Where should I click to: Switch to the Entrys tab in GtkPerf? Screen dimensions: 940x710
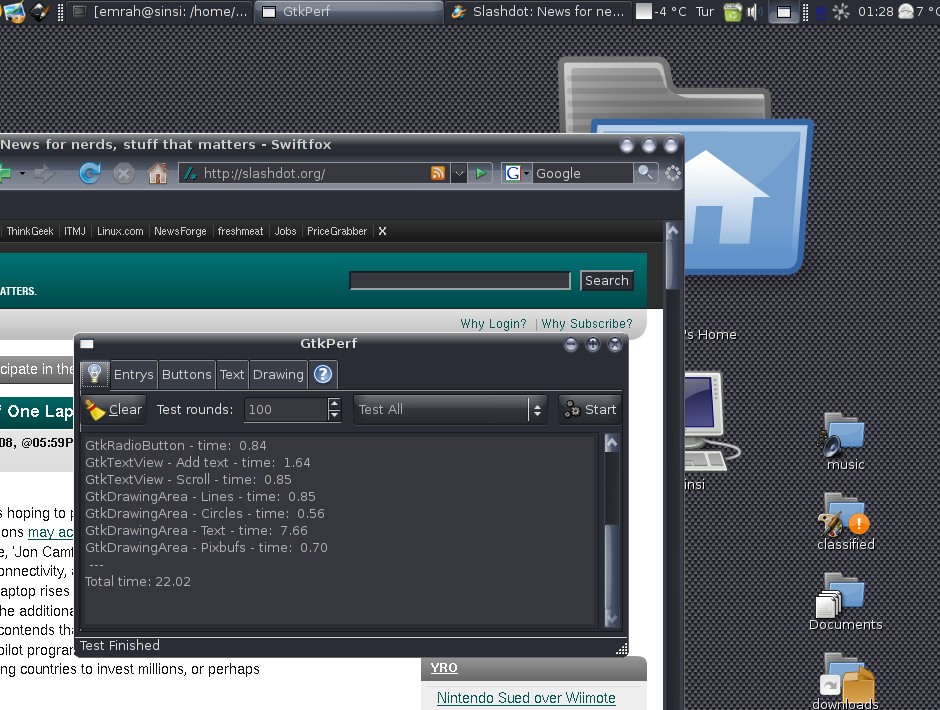click(x=133, y=375)
